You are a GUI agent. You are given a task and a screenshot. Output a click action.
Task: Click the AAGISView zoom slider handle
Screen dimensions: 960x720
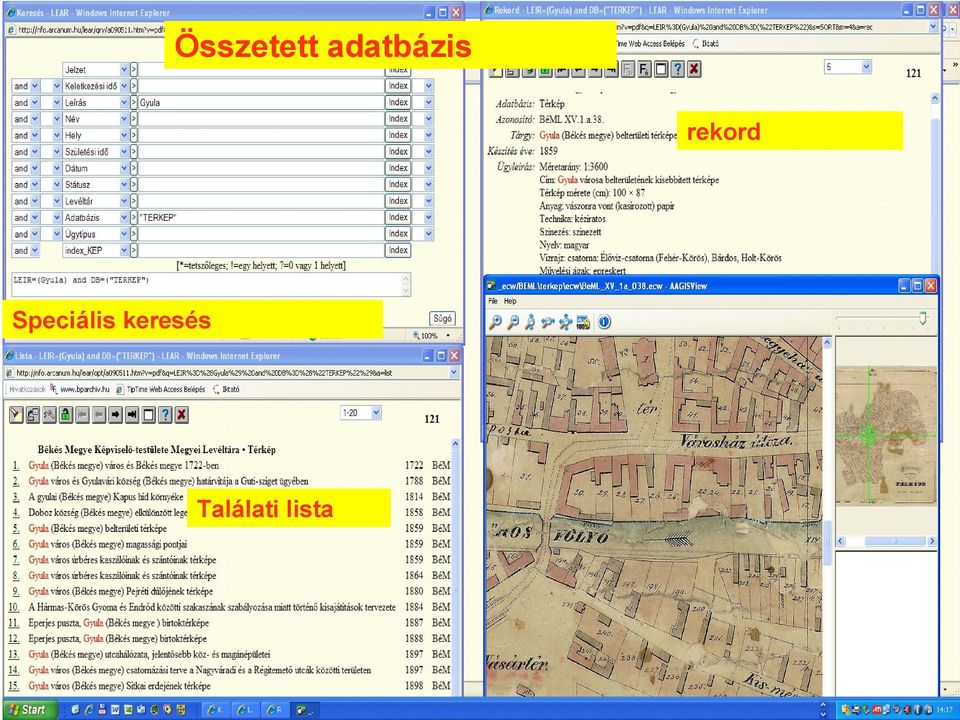923,318
